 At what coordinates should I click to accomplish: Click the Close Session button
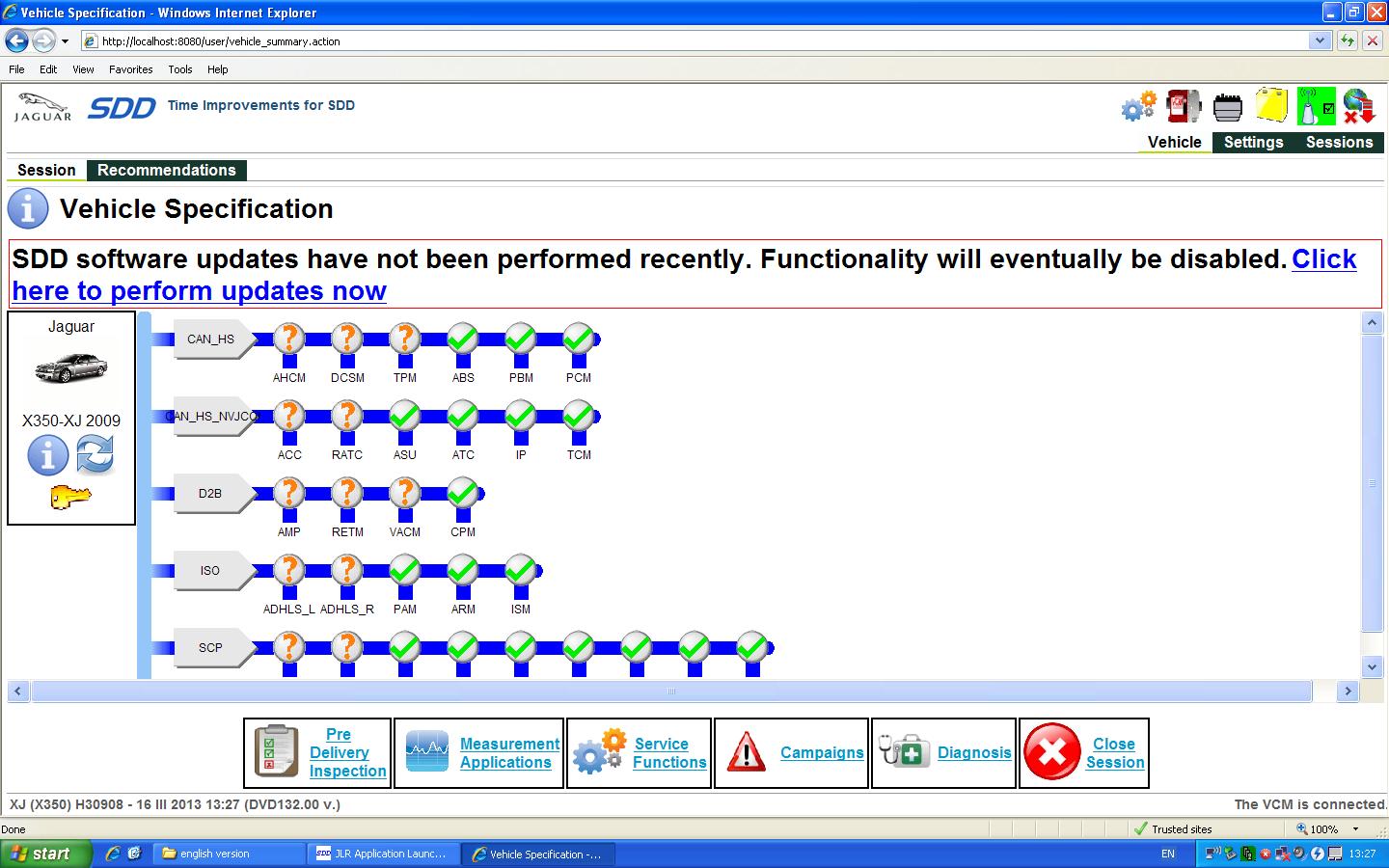pos(1084,753)
